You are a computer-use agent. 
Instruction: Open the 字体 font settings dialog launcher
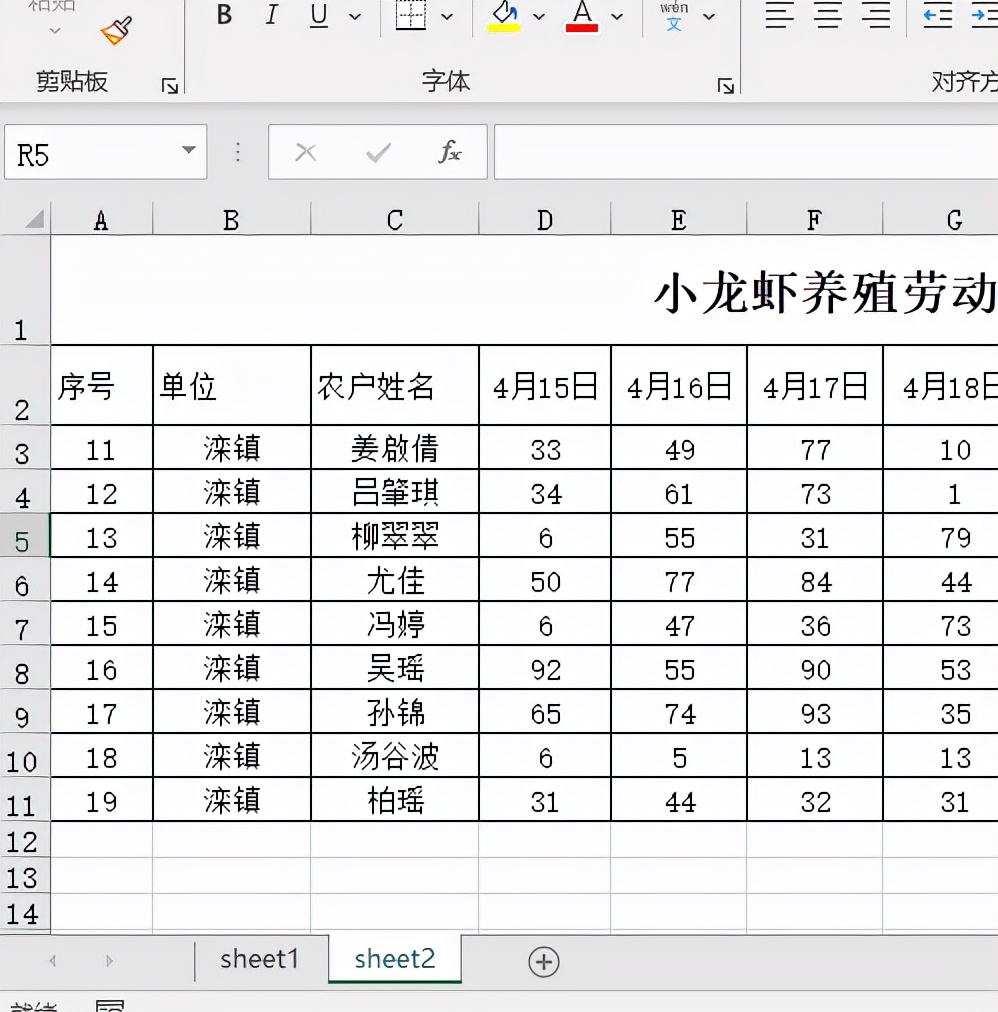727,88
